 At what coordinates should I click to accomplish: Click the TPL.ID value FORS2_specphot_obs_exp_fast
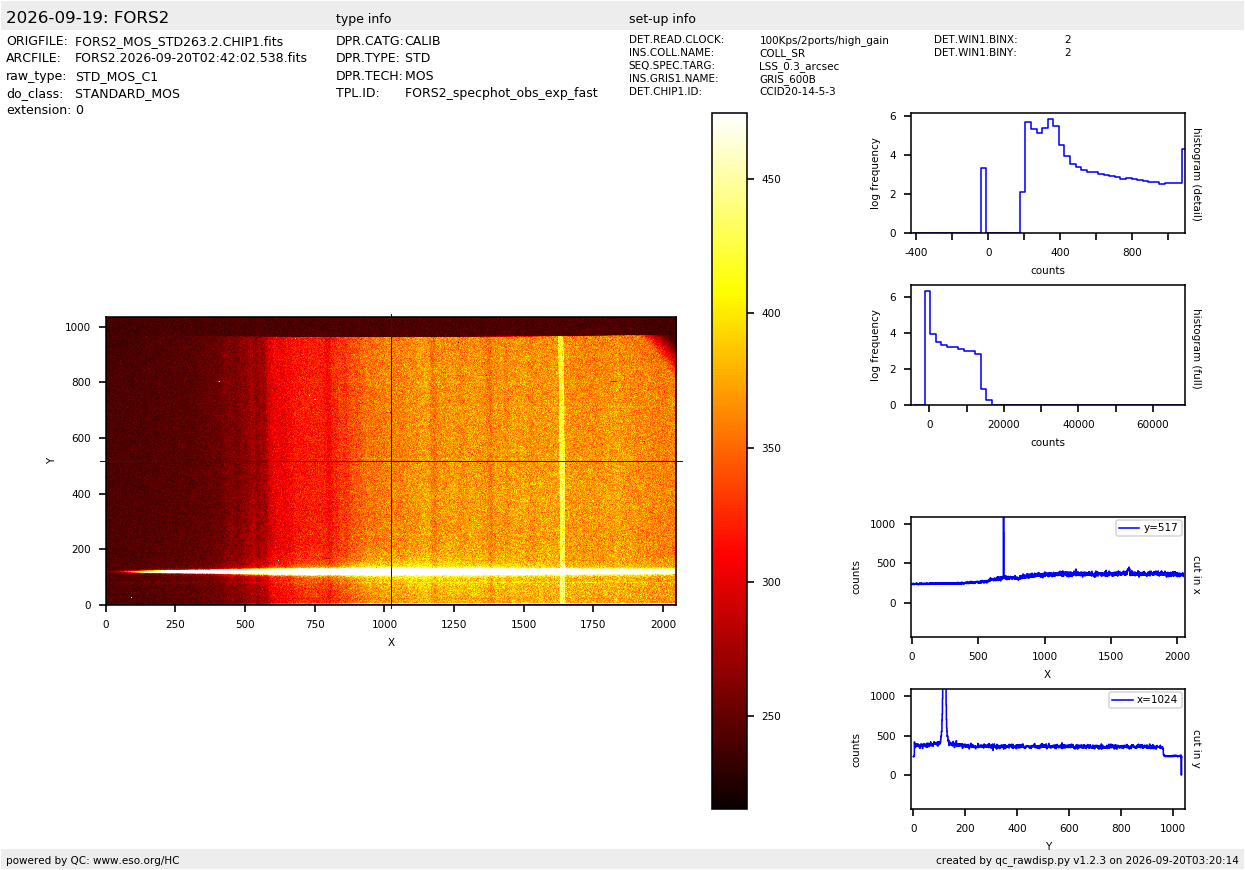(501, 93)
